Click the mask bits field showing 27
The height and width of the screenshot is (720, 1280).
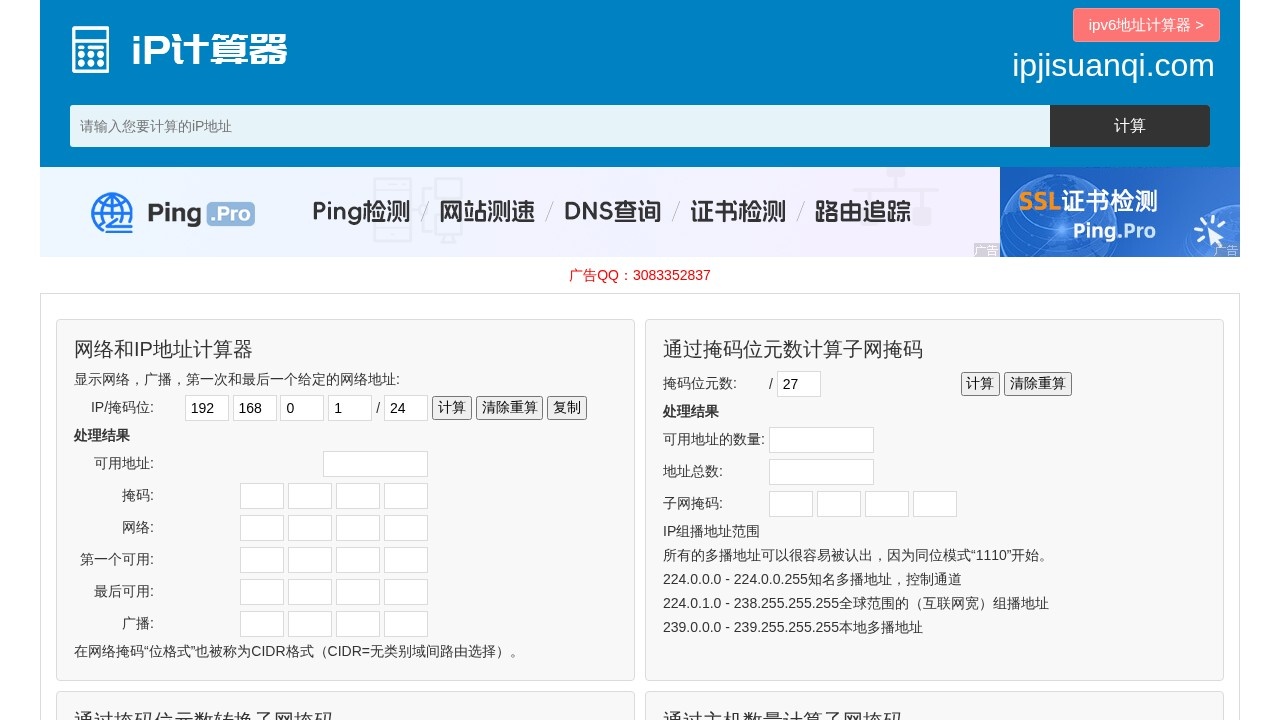pos(798,383)
